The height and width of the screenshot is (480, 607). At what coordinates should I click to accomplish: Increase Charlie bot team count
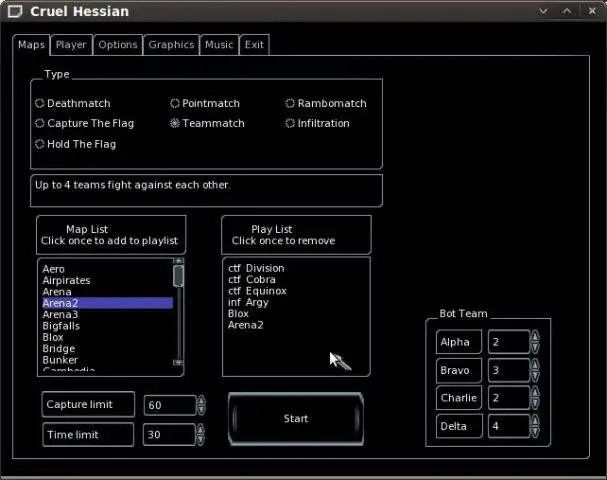coord(535,393)
